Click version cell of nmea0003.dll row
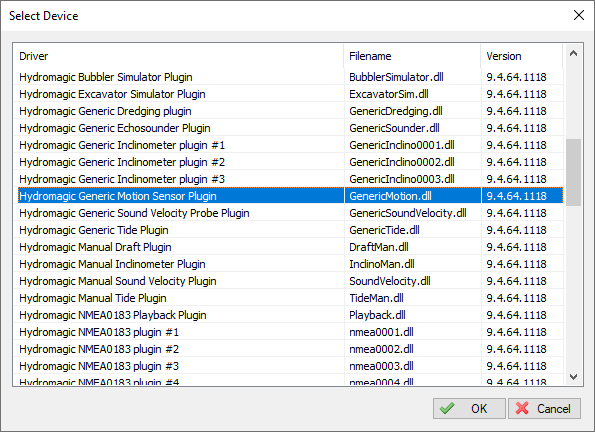The height and width of the screenshot is (432, 595). pos(522,366)
